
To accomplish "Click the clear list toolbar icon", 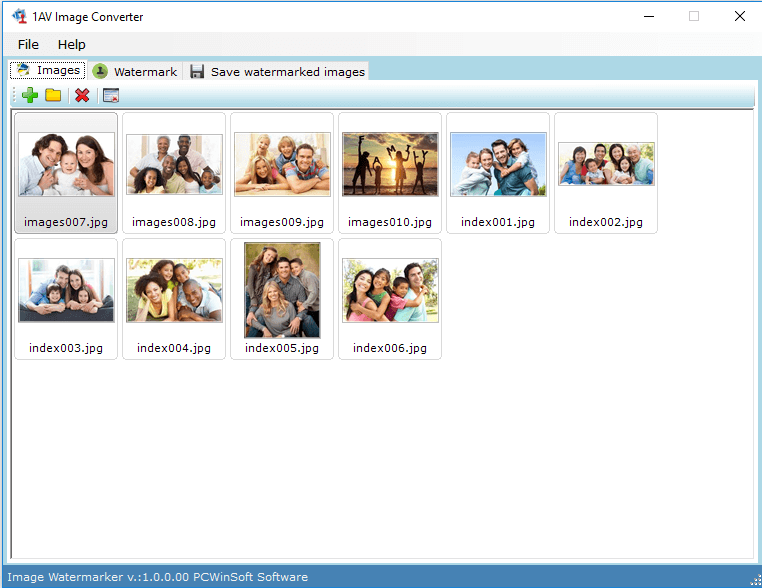I will 111,95.
